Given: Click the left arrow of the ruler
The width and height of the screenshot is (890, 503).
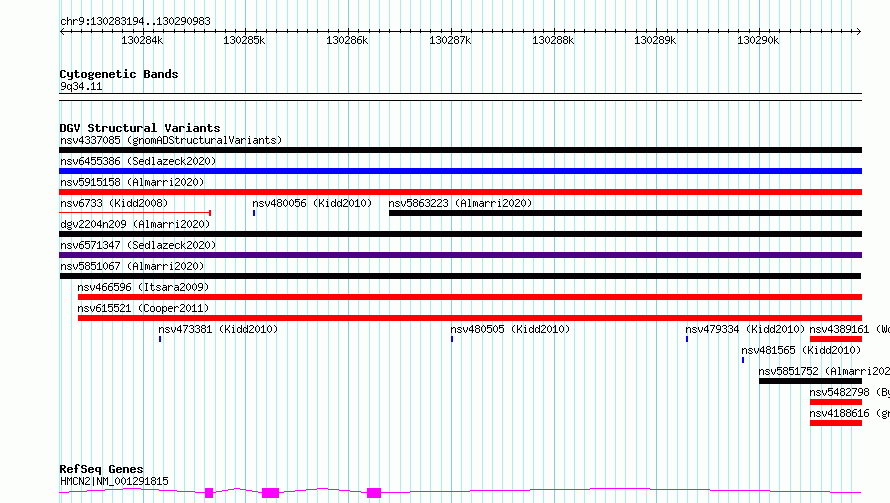Looking at the screenshot, I should 62,31.
